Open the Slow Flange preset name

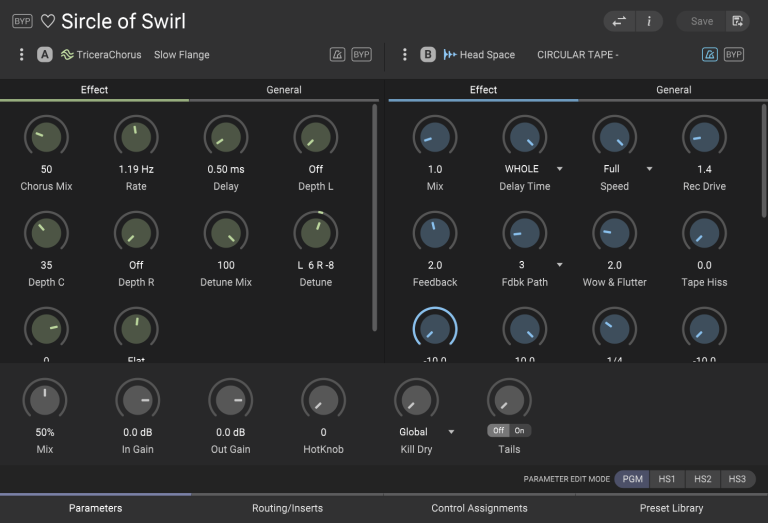[x=182, y=55]
